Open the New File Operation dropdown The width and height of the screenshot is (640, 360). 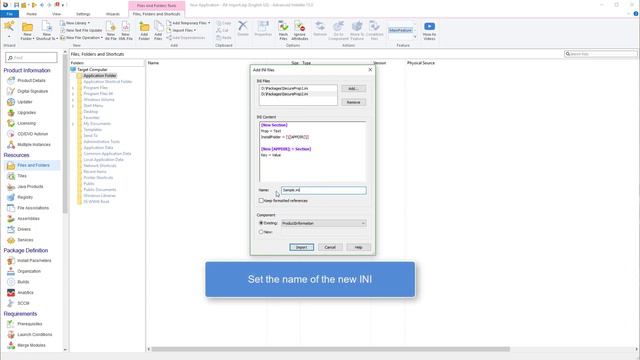(81, 38)
